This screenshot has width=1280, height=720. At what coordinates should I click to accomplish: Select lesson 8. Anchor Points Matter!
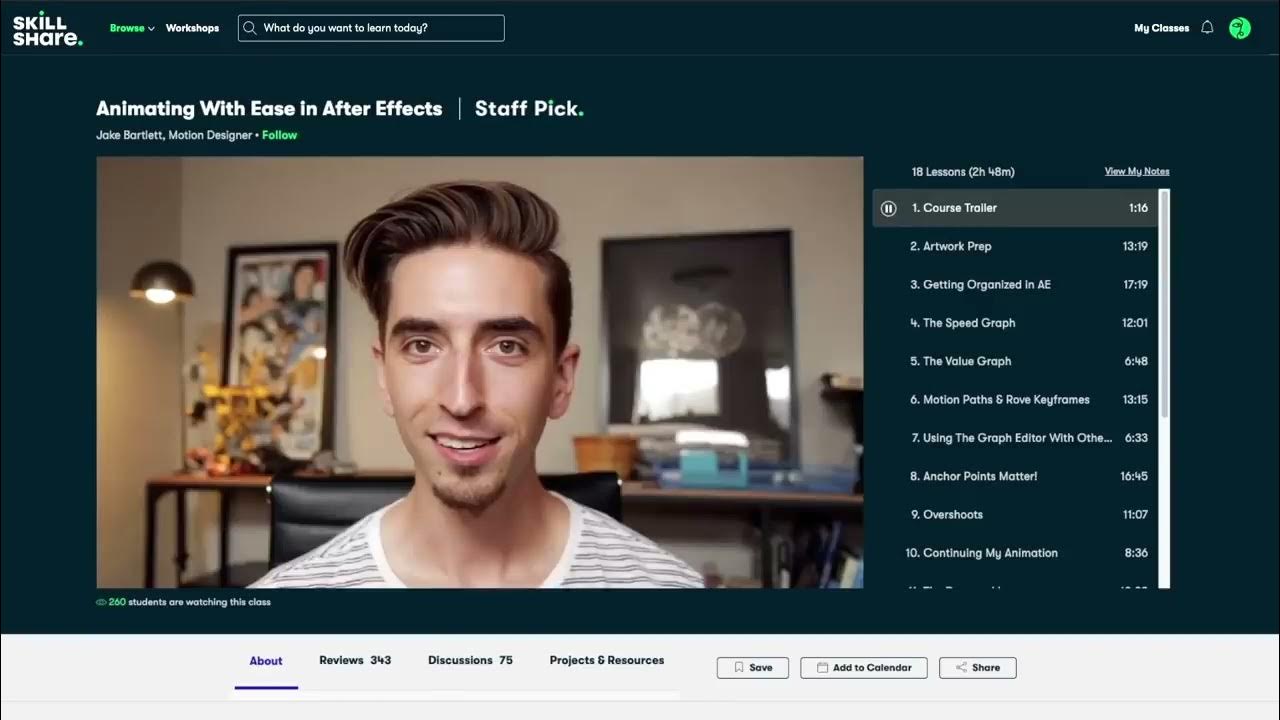click(x=1015, y=476)
